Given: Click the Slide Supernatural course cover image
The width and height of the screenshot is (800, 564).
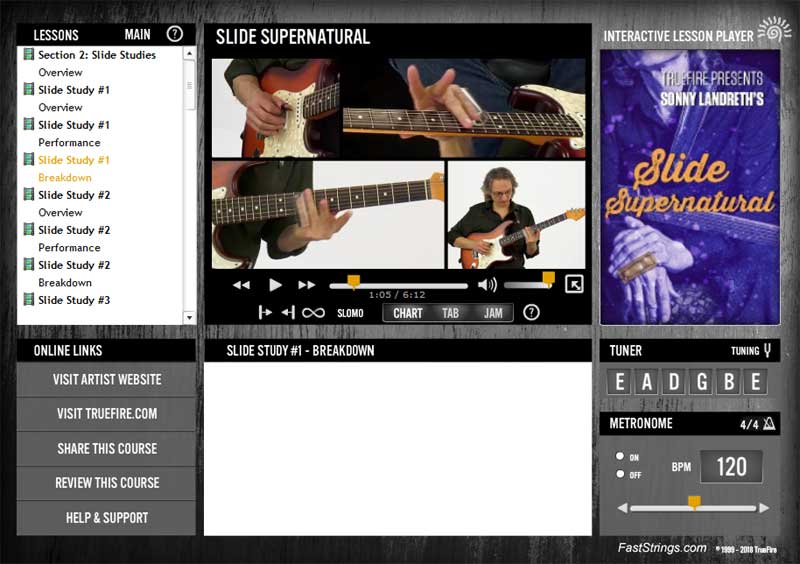Looking at the screenshot, I should pyautogui.click(x=690, y=187).
